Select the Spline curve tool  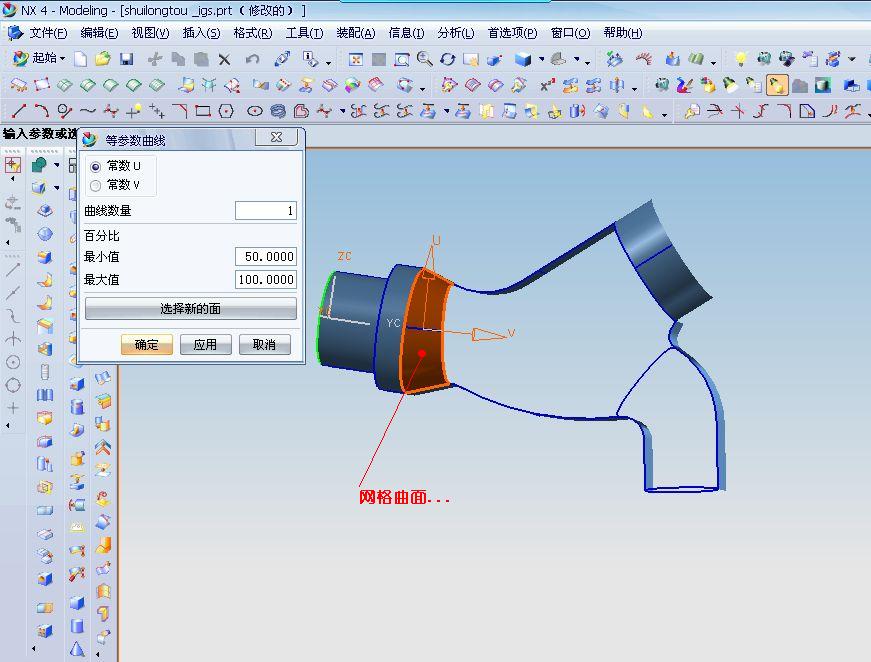88,111
